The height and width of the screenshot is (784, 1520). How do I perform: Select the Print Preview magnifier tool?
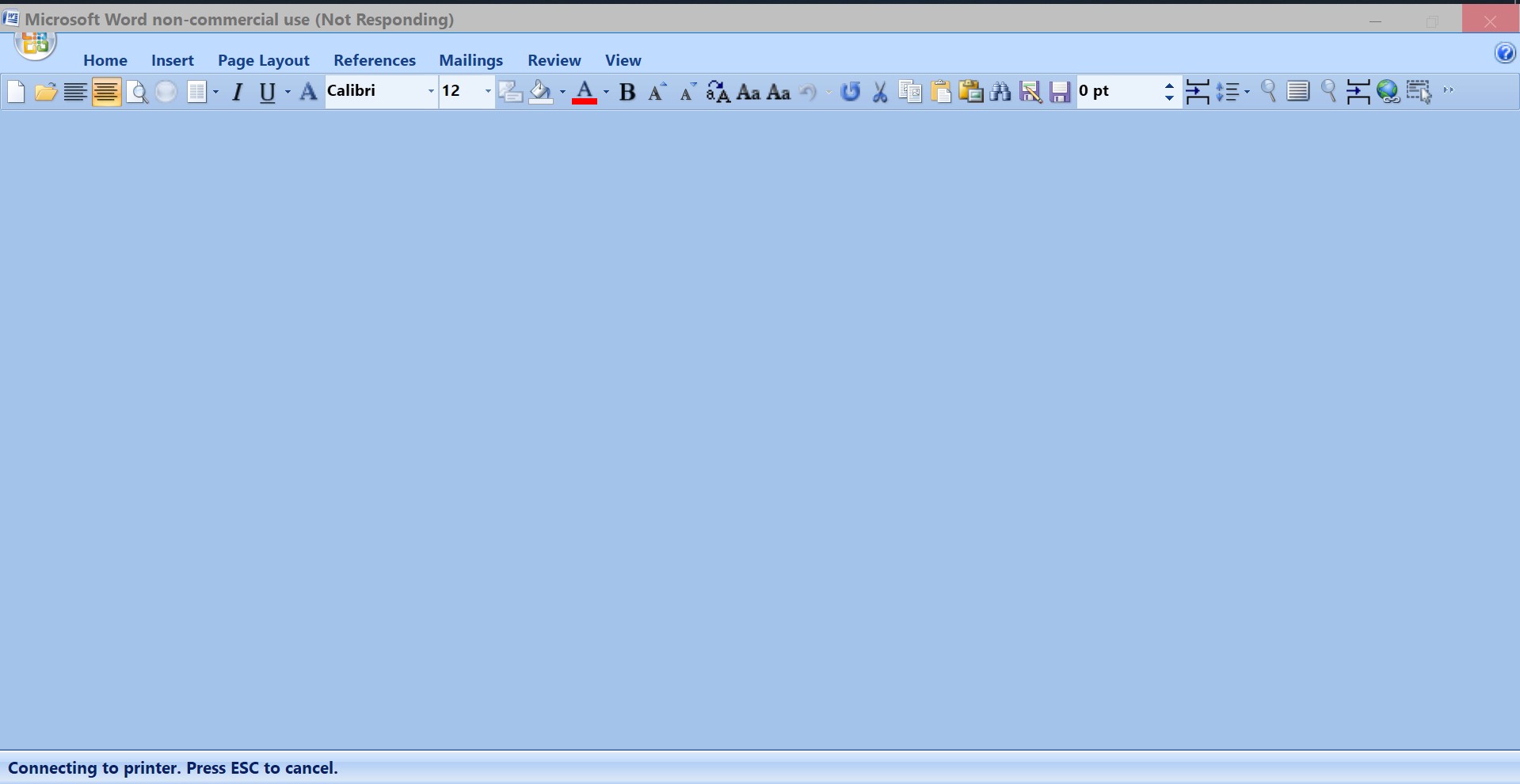pyautogui.click(x=138, y=91)
